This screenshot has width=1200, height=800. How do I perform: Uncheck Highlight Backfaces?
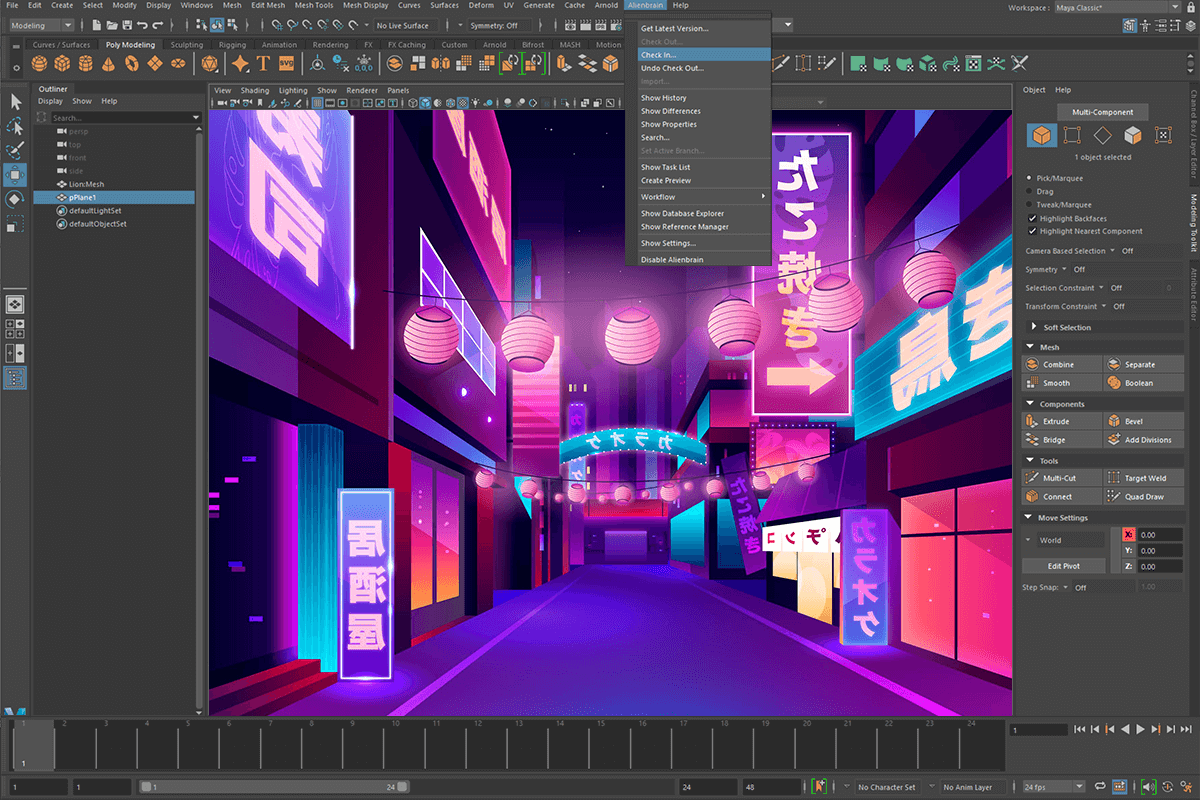(x=1032, y=218)
